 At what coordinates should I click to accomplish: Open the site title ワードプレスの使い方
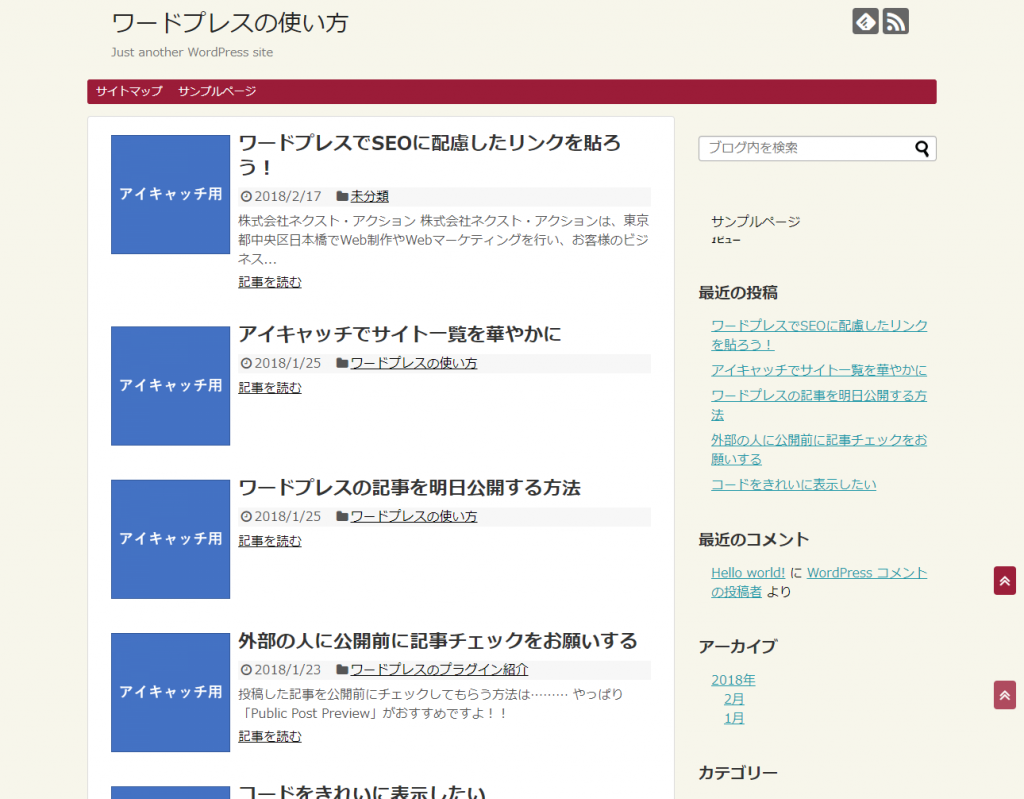coord(230,23)
